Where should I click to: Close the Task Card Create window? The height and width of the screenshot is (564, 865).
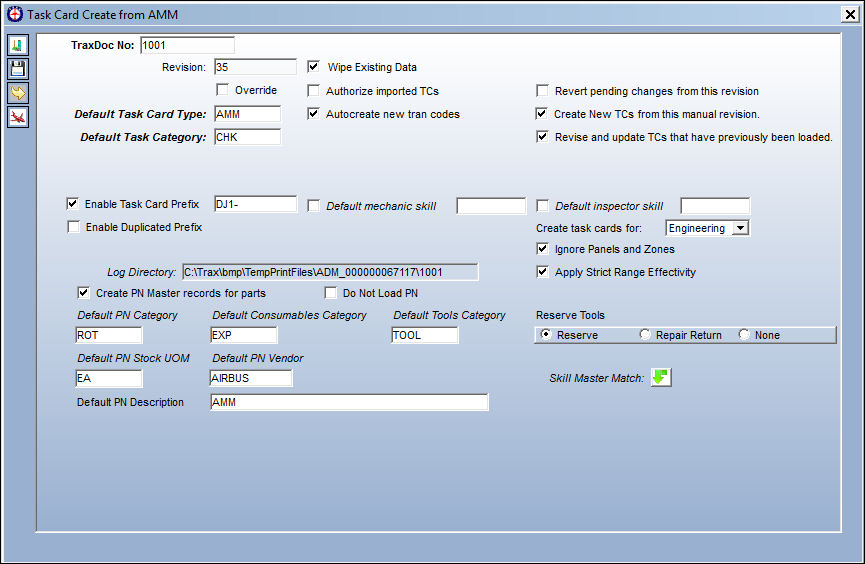(850, 14)
